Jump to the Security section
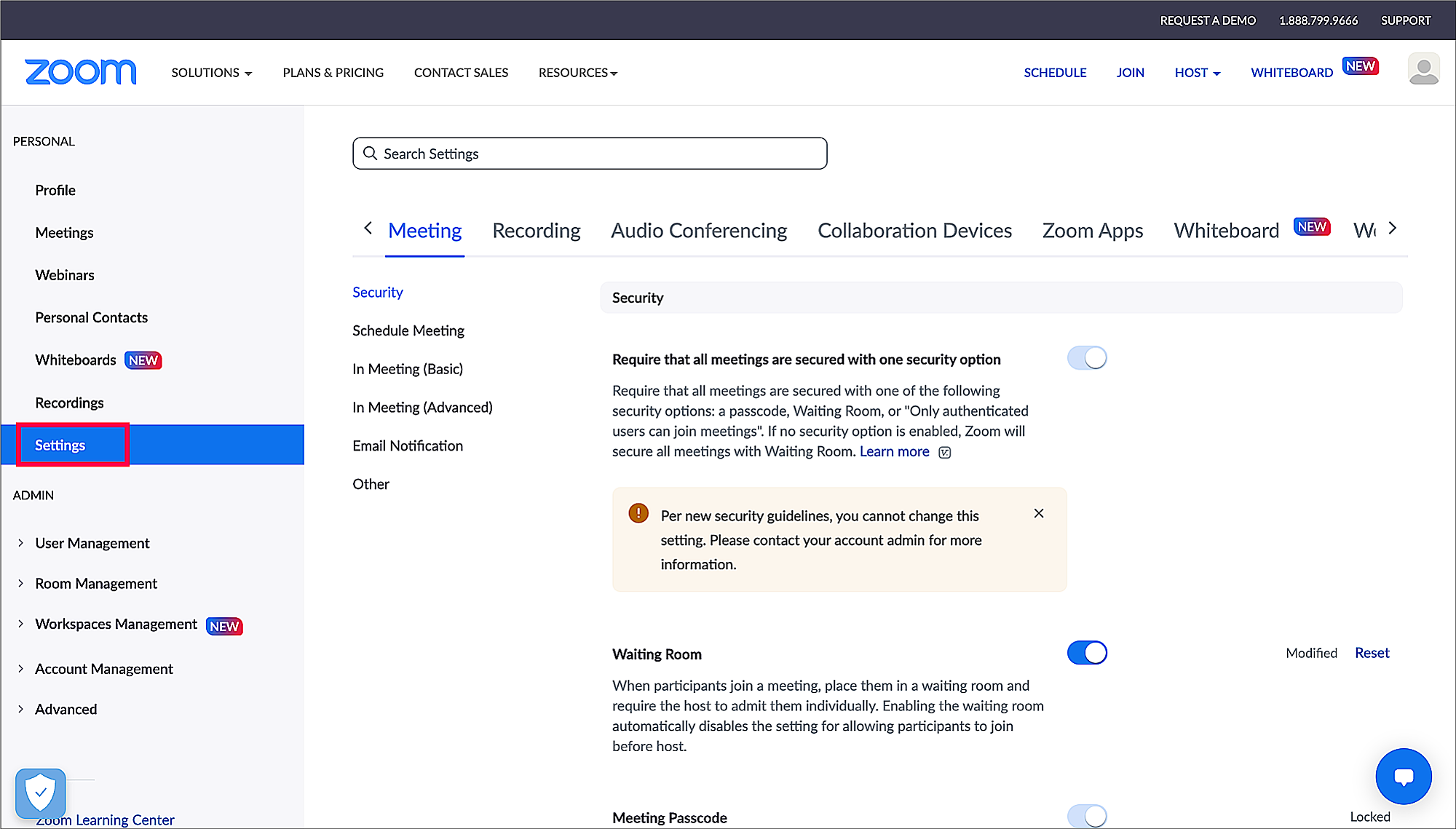This screenshot has height=829, width=1456. [x=377, y=293]
